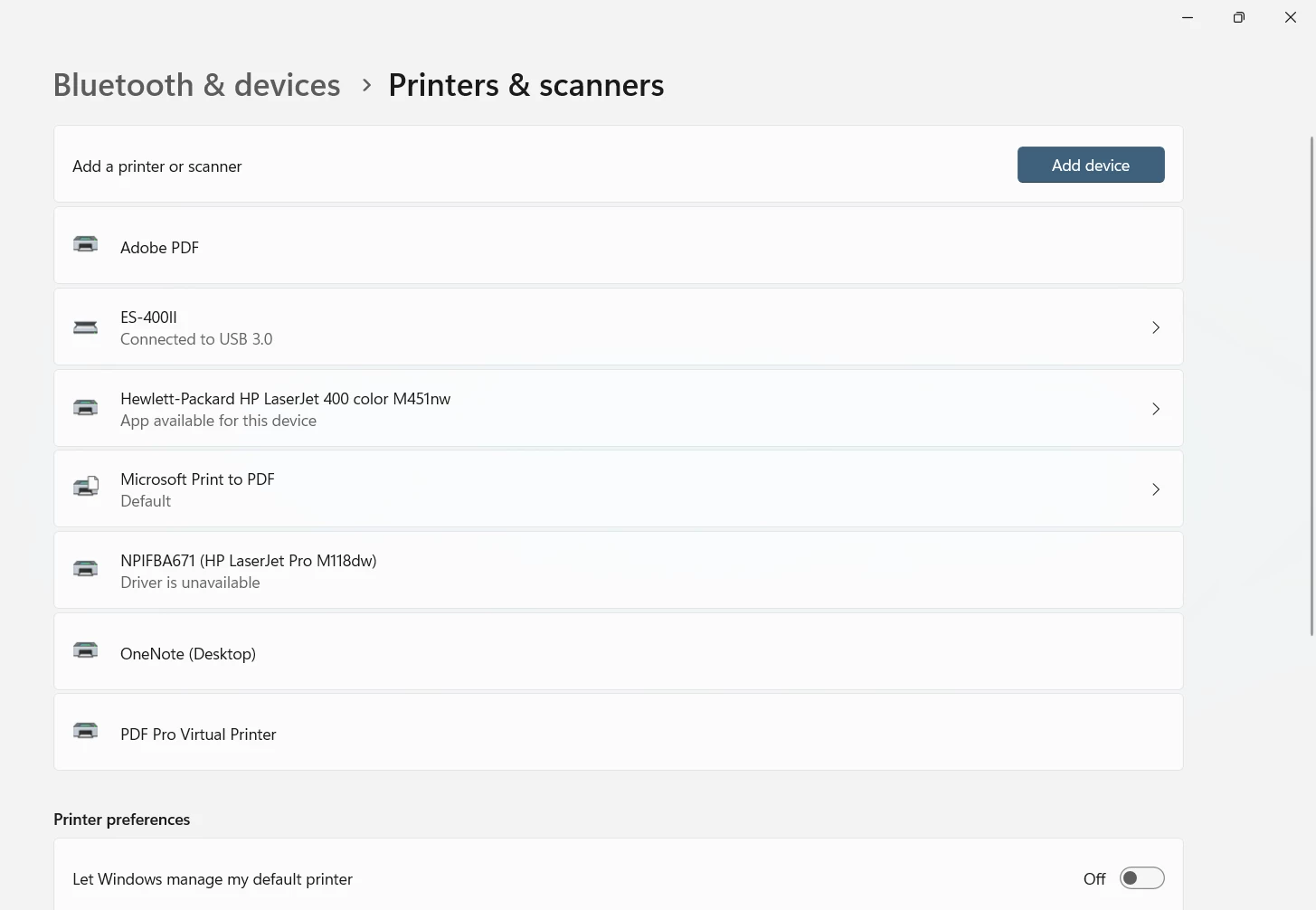Open Microsoft Print to PDF chevron arrow
Viewport: 1316px width, 910px height.
tap(1156, 489)
